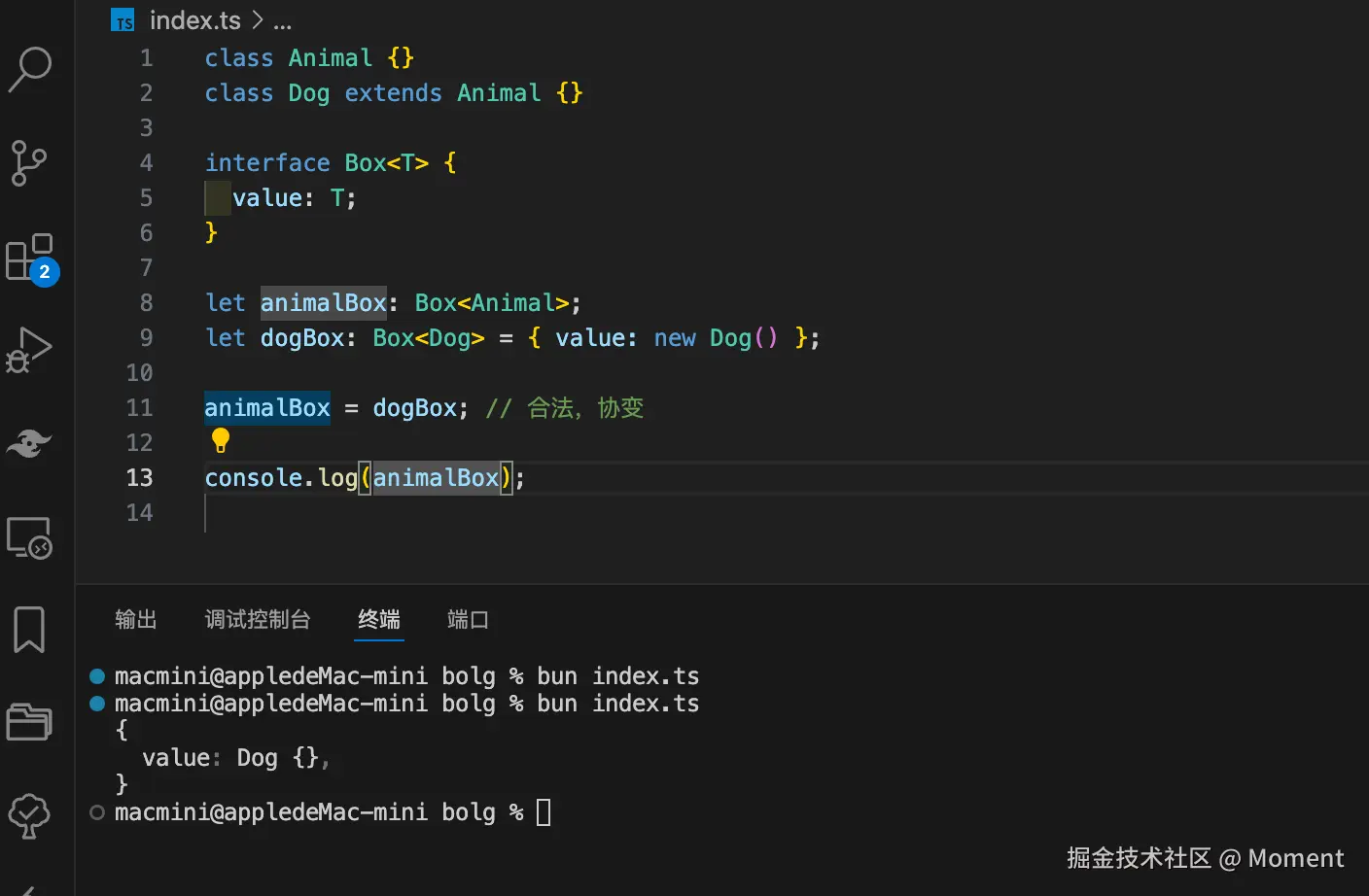Select the 终端 (Terminal) panel tab

click(x=379, y=619)
